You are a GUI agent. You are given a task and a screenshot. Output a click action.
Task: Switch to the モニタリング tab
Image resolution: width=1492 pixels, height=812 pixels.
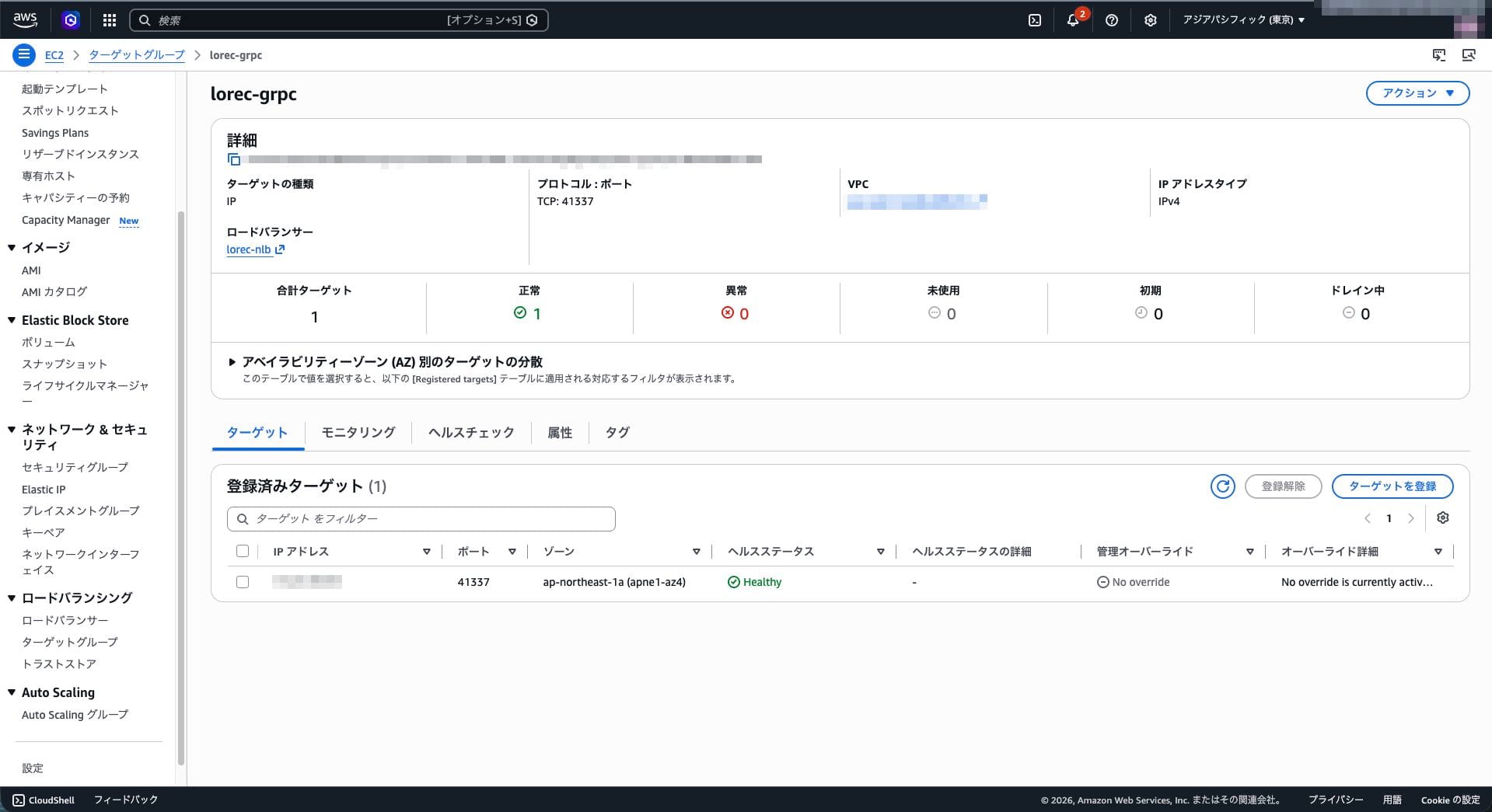coord(358,433)
